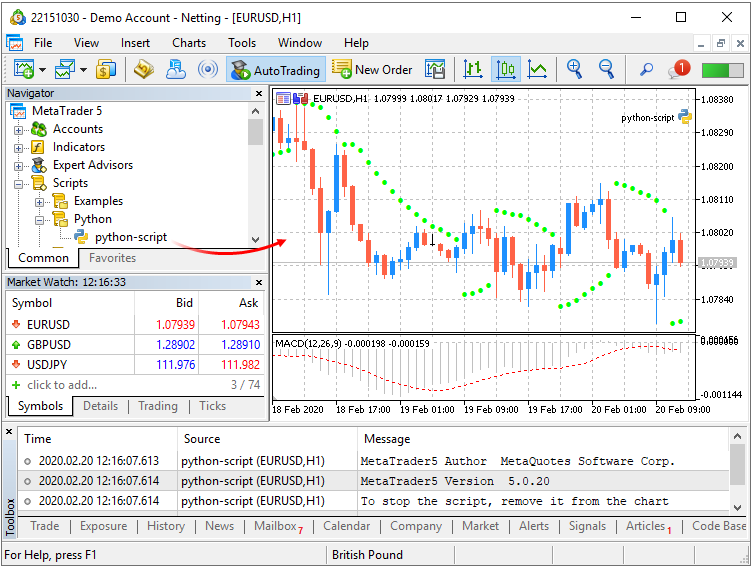Click python-script icon on chart

(684, 117)
